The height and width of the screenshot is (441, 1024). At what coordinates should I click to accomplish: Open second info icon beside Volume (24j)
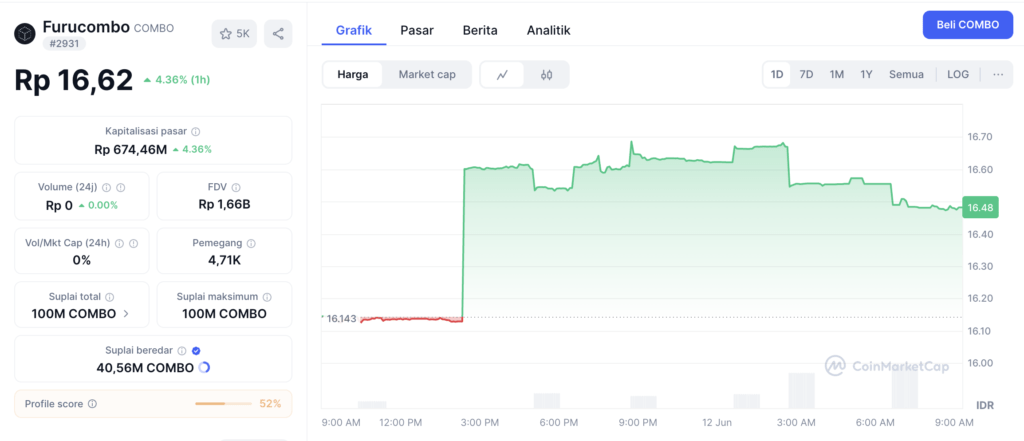tap(120, 188)
